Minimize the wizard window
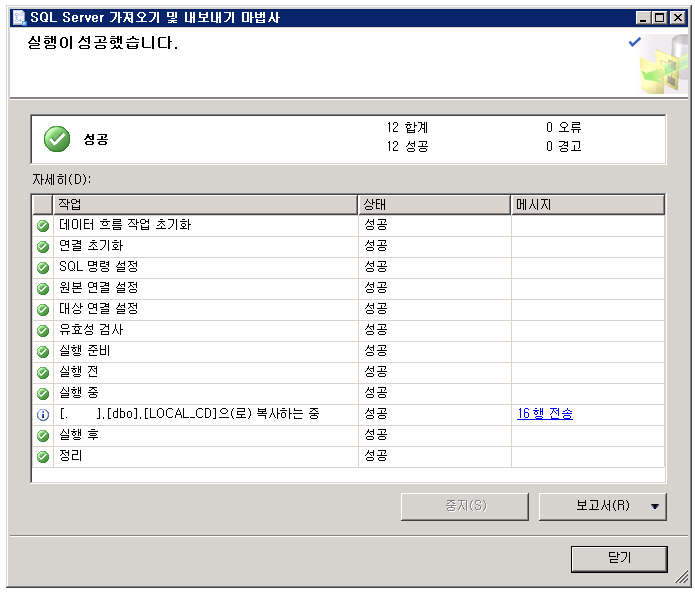The width and height of the screenshot is (695, 593). pos(643,18)
